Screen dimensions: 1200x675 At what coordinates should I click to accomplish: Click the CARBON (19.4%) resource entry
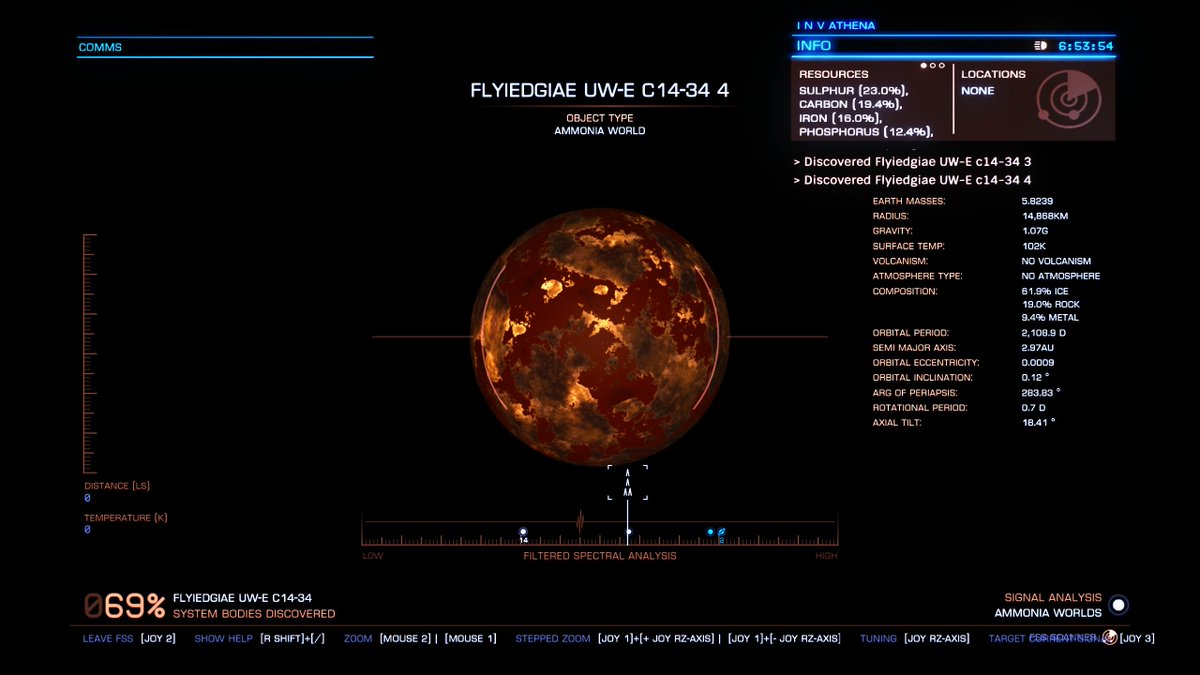coord(850,104)
